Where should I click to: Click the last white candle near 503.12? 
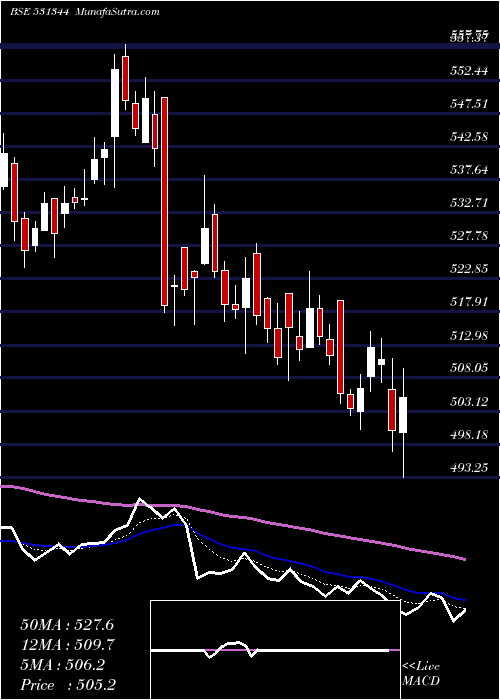coord(403,415)
